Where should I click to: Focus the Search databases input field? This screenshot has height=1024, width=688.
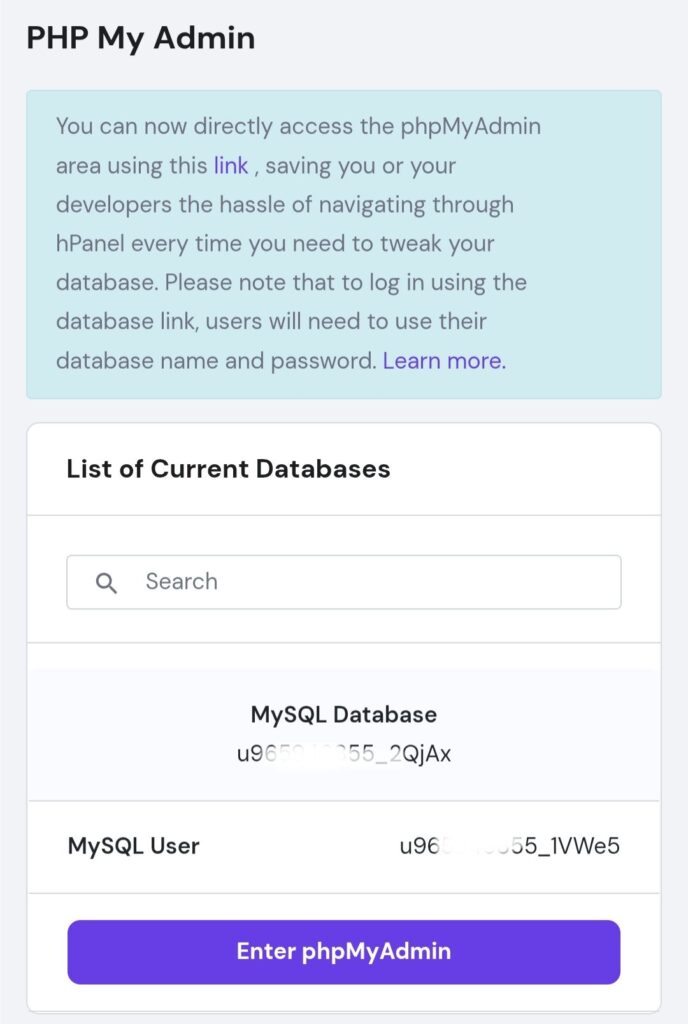[370, 582]
